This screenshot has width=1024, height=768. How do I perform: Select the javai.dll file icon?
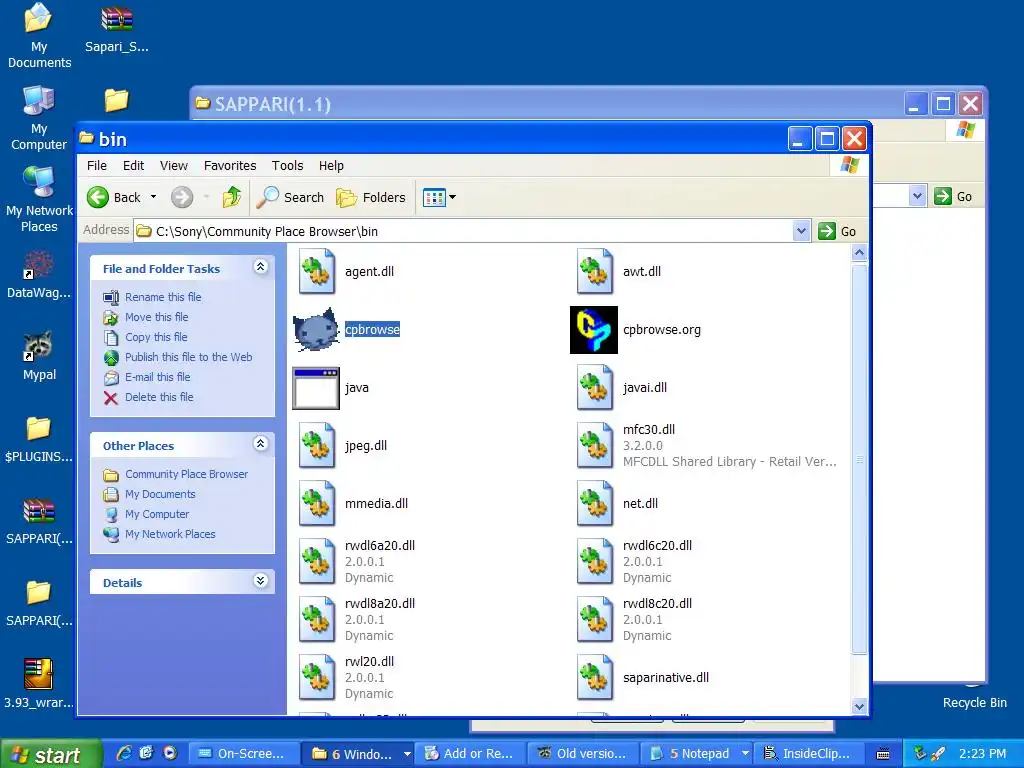coord(595,388)
